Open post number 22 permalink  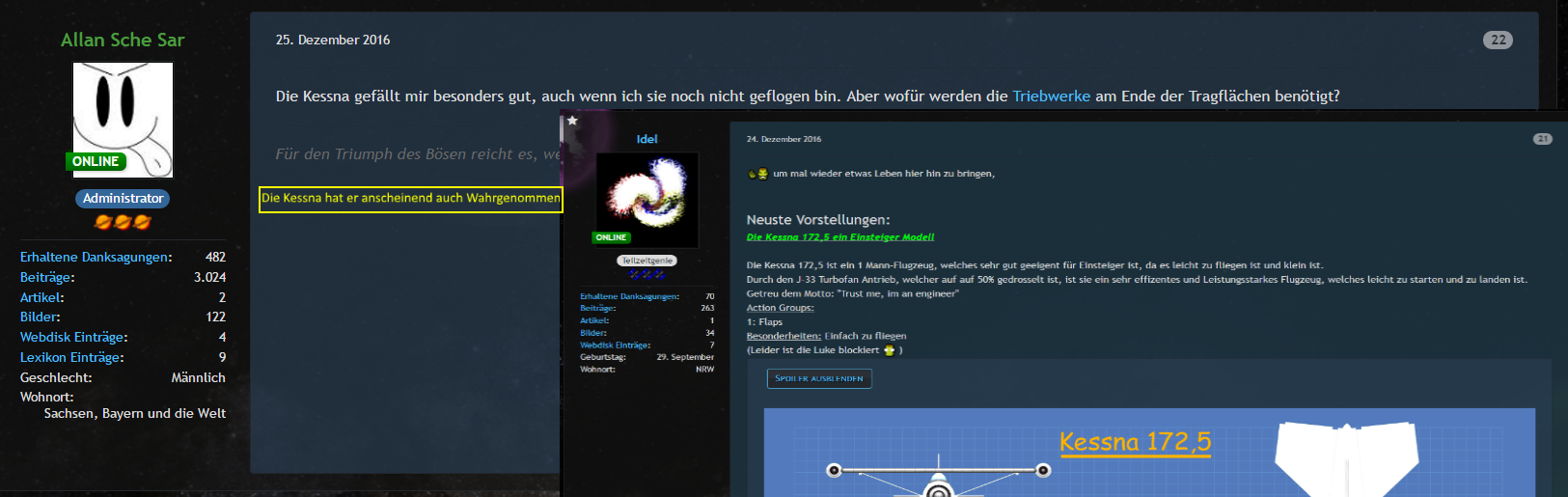[1498, 40]
